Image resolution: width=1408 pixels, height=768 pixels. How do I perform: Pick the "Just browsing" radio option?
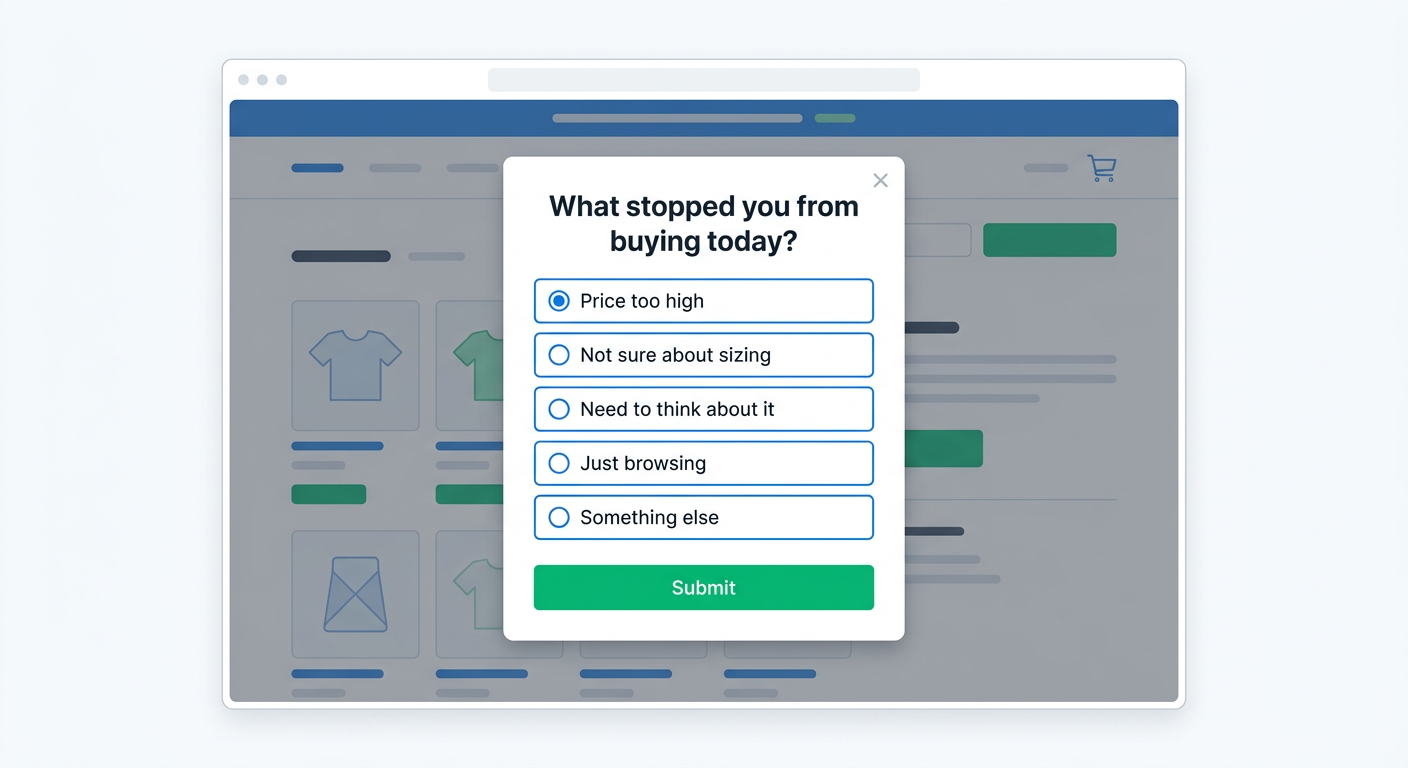(x=560, y=463)
